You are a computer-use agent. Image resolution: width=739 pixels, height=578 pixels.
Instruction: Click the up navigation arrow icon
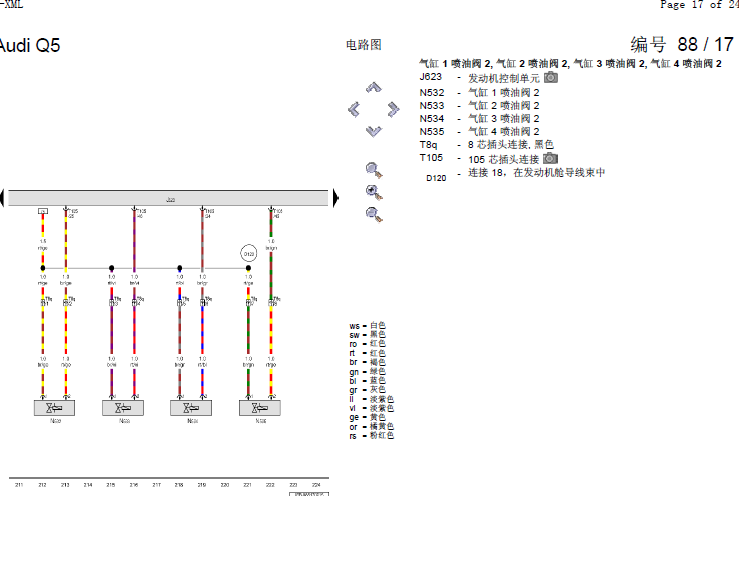click(374, 87)
